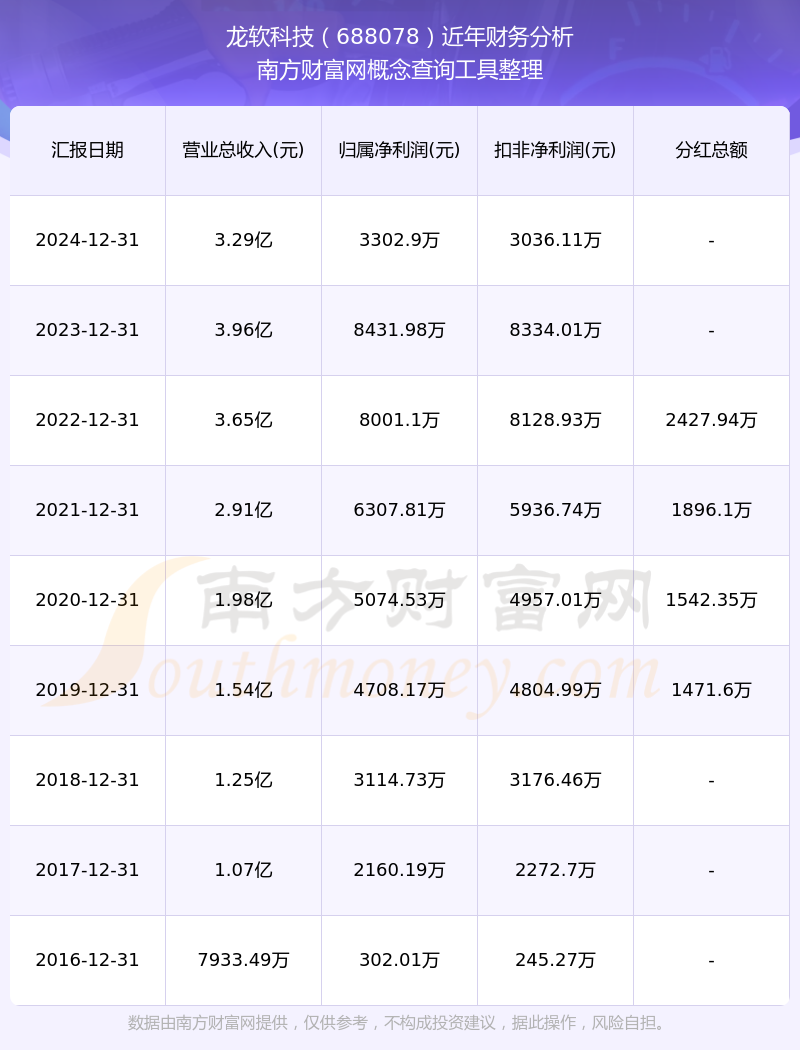Click the 2427.94万 dividend cell
This screenshot has height=1050, width=800.
coord(711,420)
